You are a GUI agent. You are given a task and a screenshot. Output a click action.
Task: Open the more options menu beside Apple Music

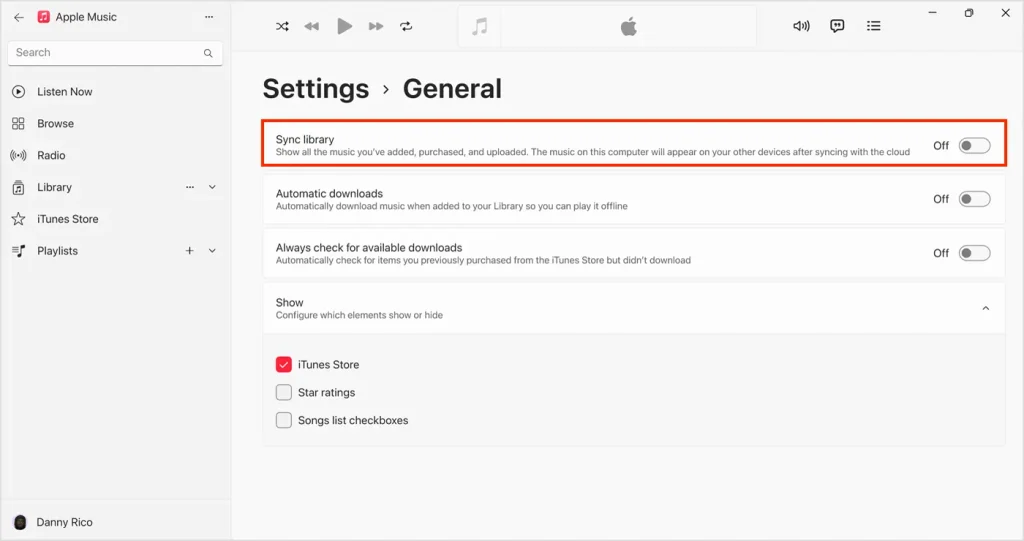point(209,17)
